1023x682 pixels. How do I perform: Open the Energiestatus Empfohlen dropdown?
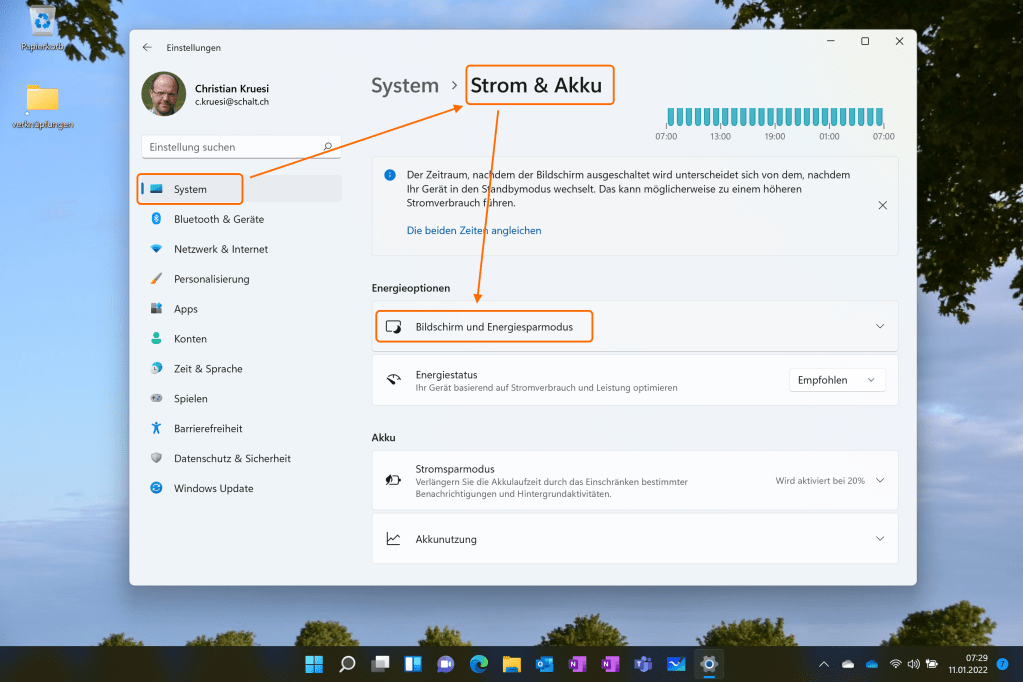click(x=836, y=380)
